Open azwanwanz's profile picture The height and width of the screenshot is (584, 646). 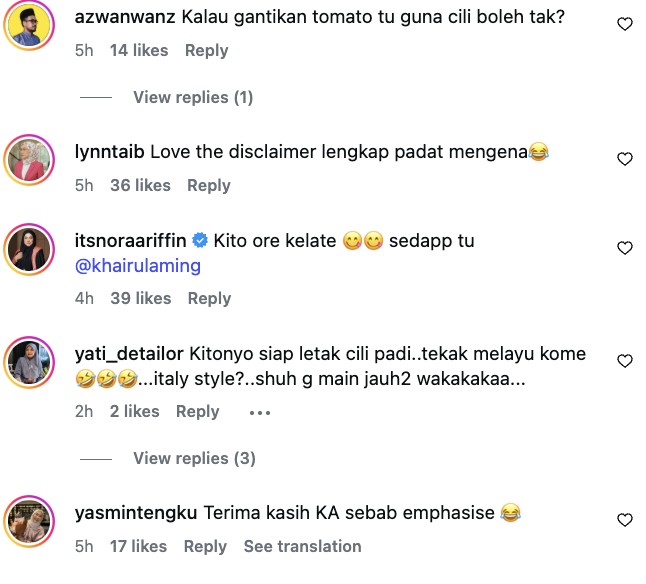tap(30, 24)
